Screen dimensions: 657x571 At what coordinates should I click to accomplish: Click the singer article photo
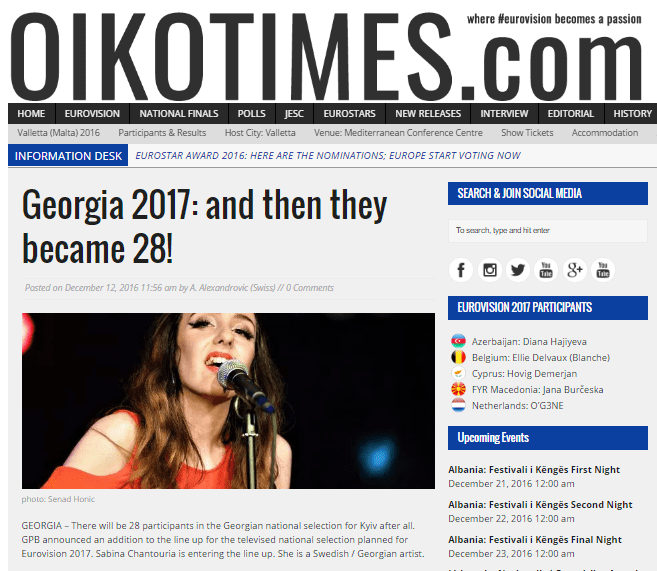click(x=228, y=401)
